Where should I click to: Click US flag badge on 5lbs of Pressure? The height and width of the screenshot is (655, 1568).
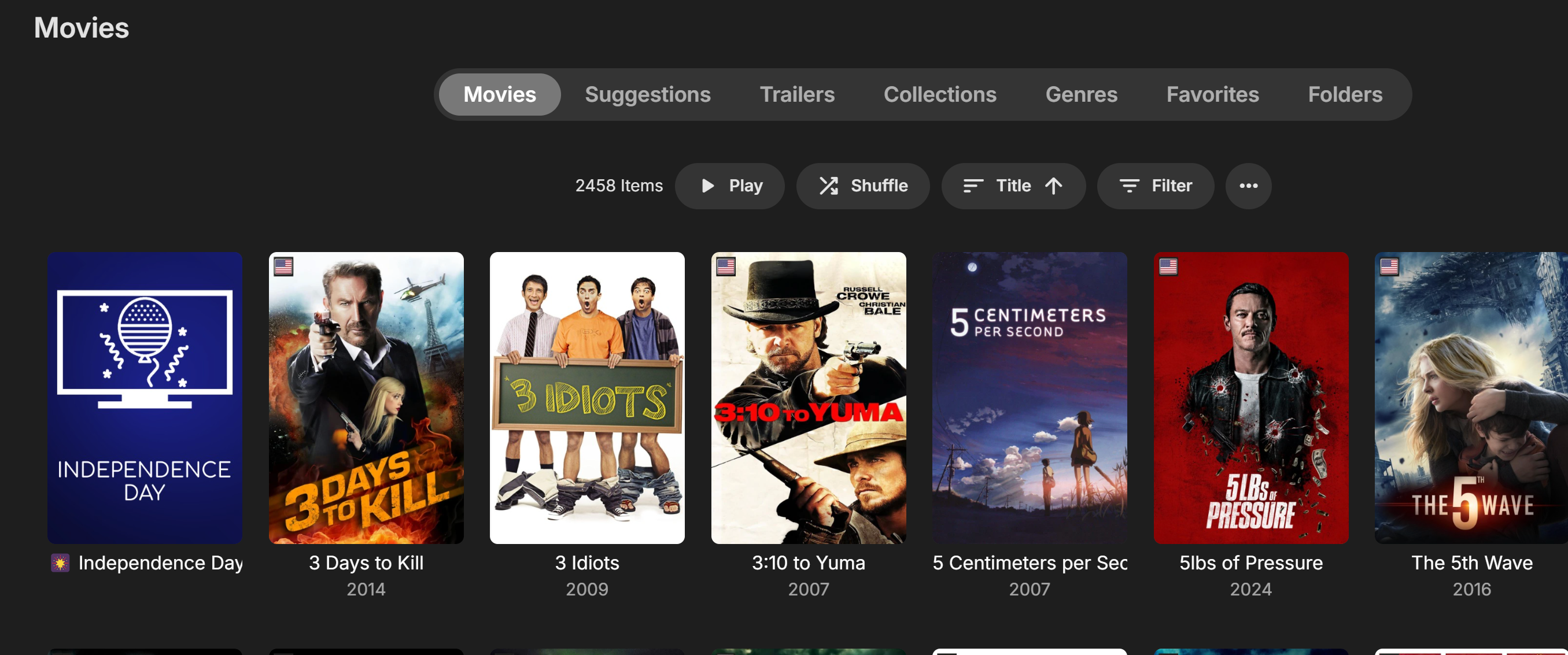tap(1168, 267)
